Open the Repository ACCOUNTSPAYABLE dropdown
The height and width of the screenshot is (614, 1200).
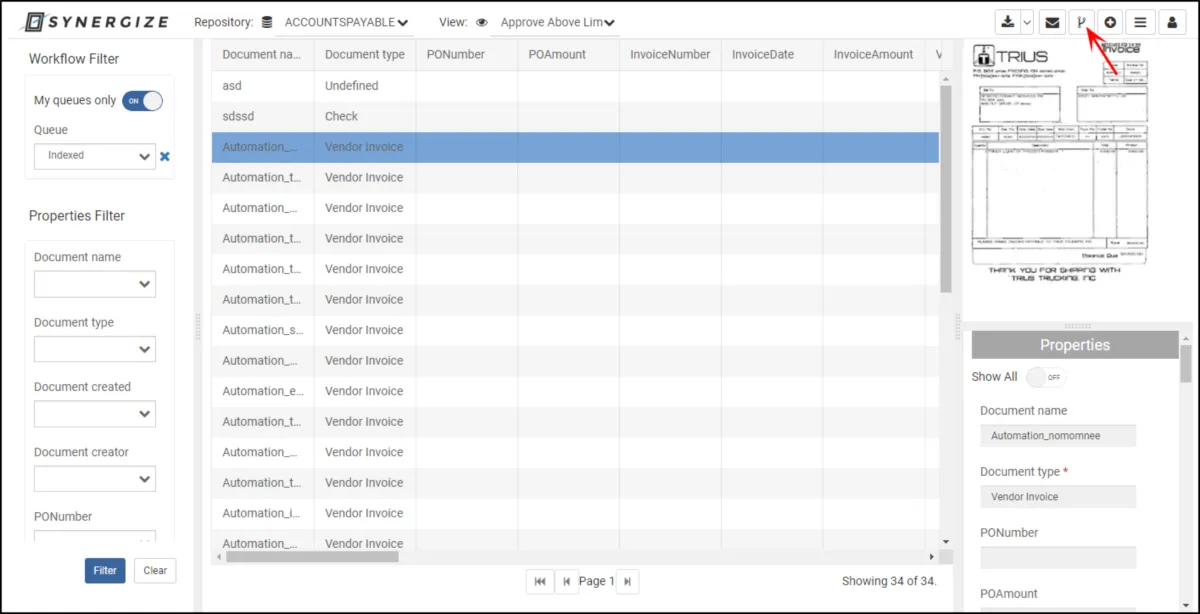coord(343,22)
